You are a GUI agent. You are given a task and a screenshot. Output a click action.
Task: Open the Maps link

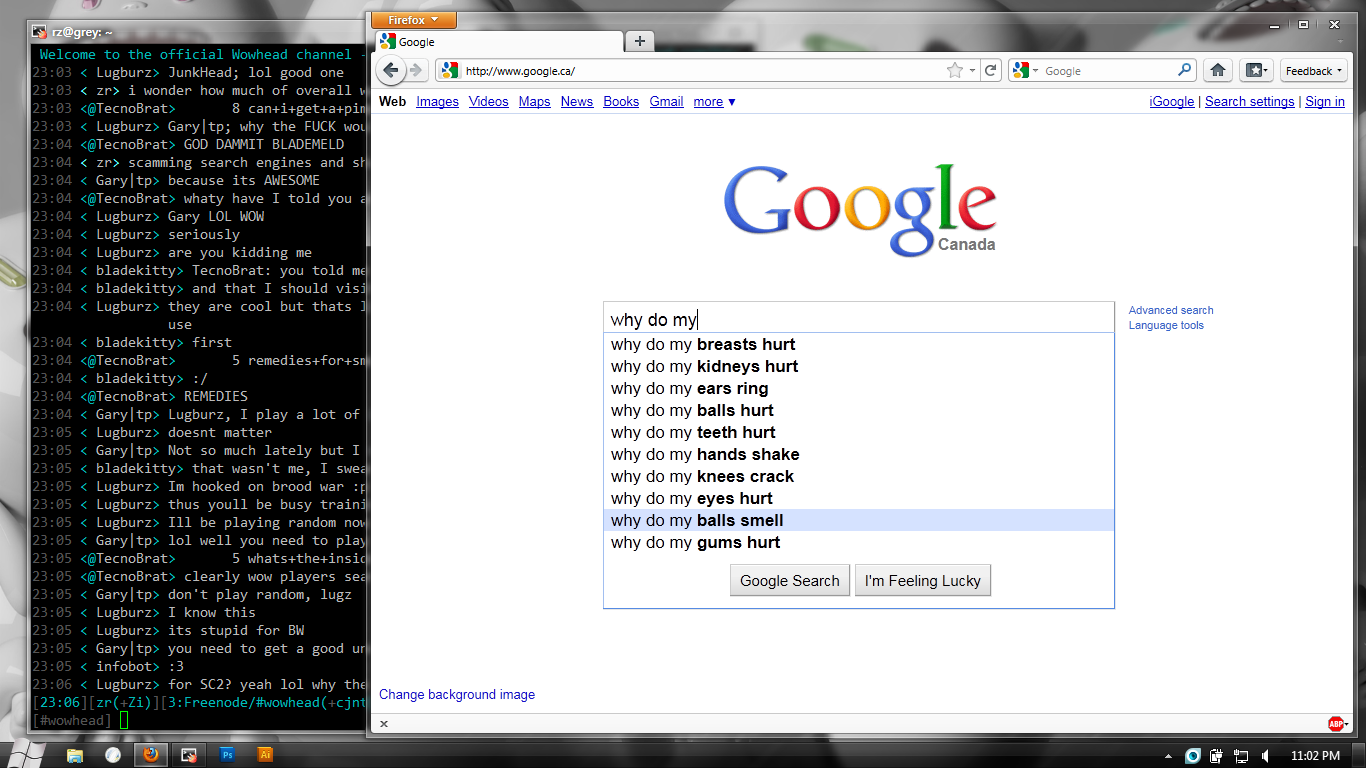[534, 101]
